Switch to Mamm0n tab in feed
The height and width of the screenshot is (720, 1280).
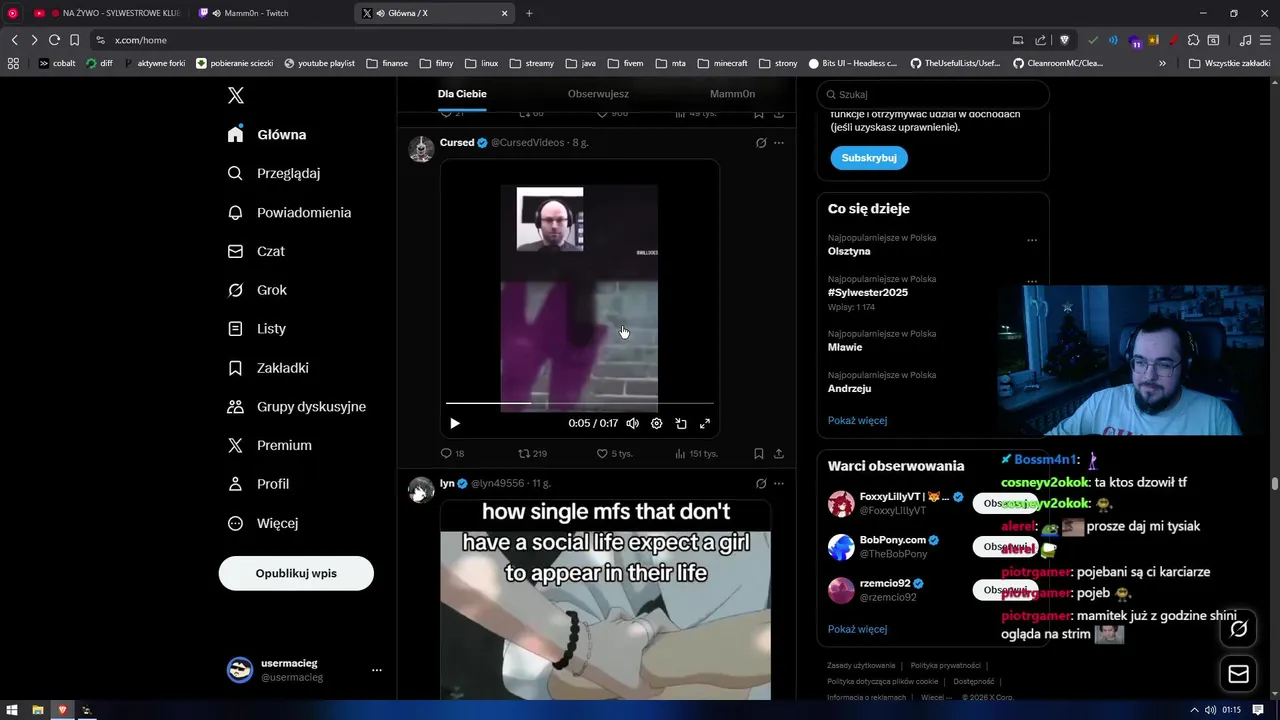click(733, 94)
